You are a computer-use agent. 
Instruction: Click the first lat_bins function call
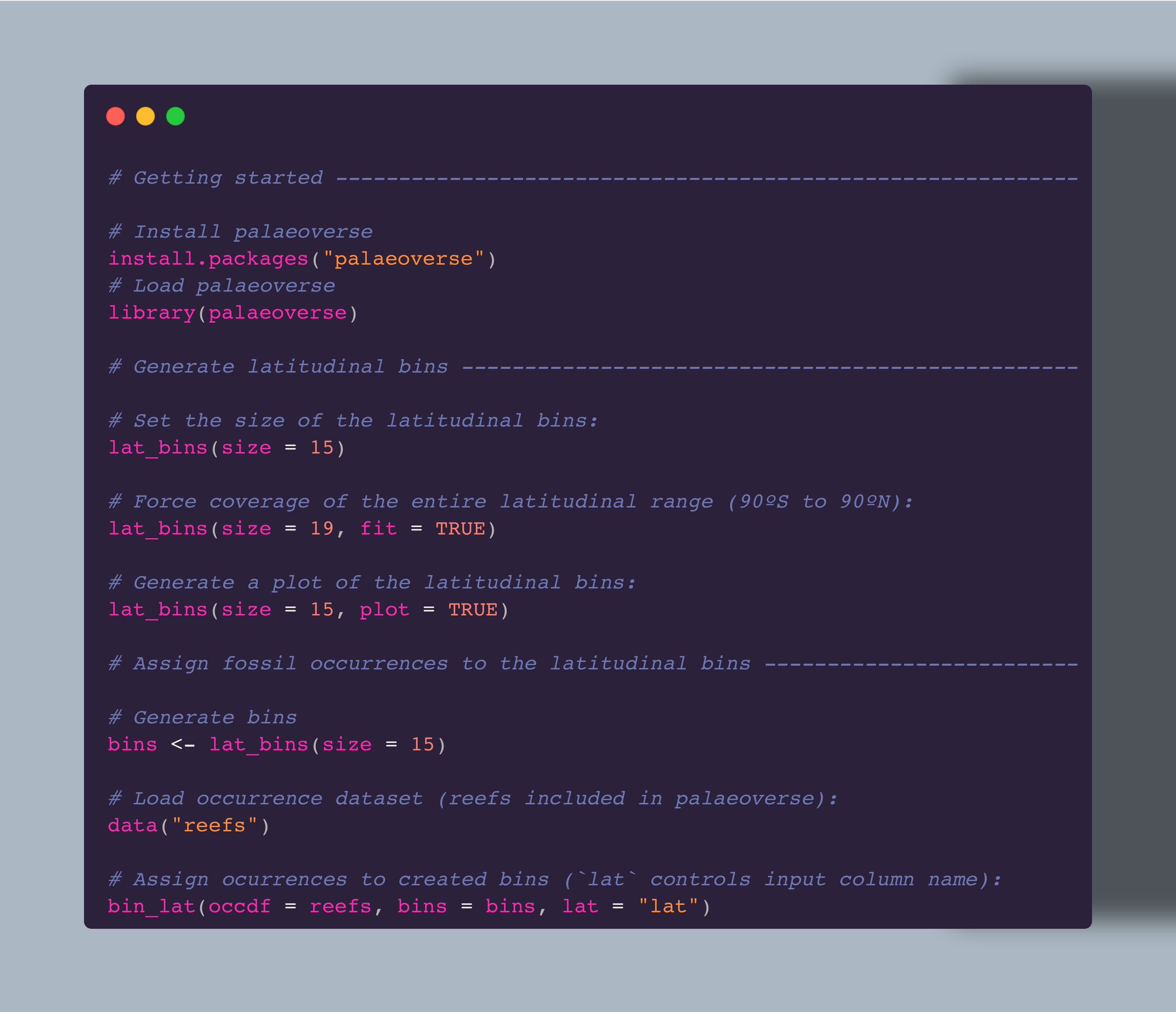(x=160, y=447)
